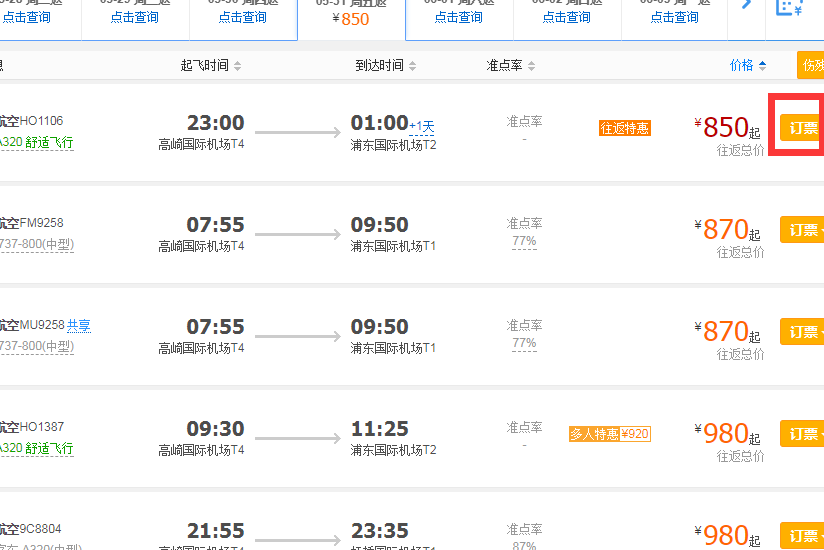Click the 23:00 departure time
The height and width of the screenshot is (550, 824).
point(215,123)
